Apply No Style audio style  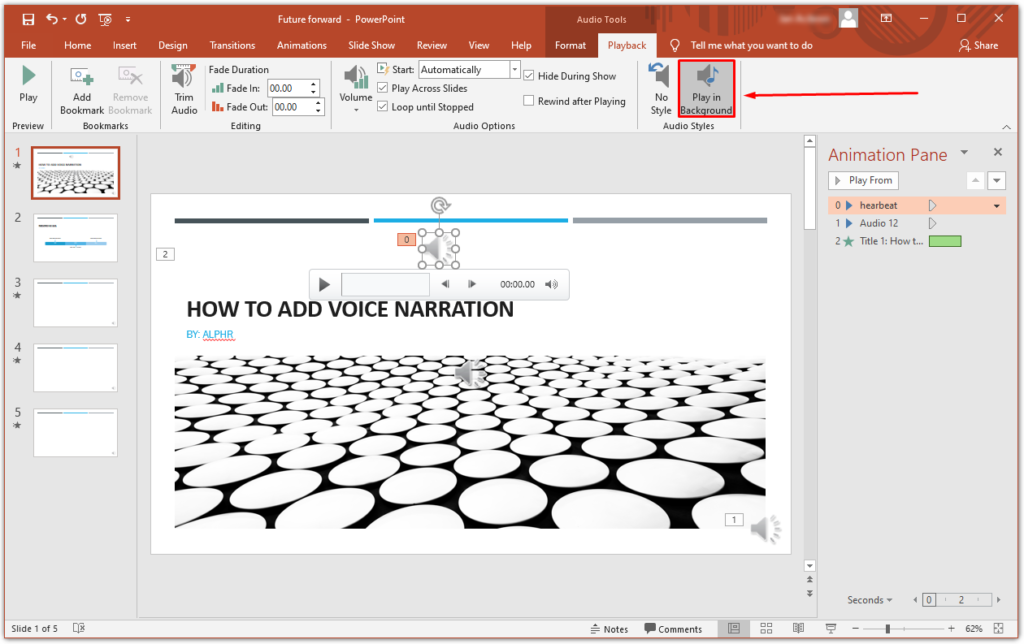(661, 90)
